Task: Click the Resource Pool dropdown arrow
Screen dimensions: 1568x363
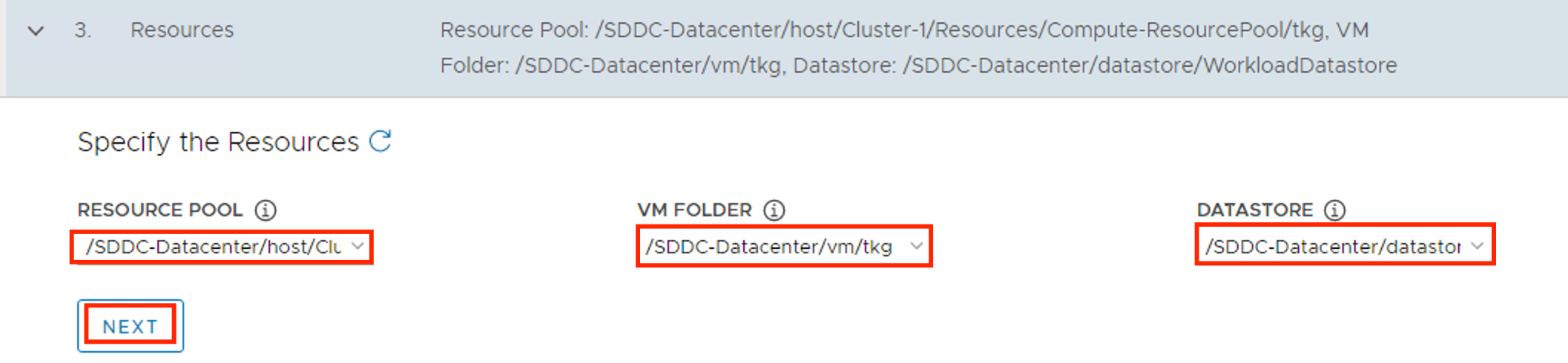Action: pos(358,246)
